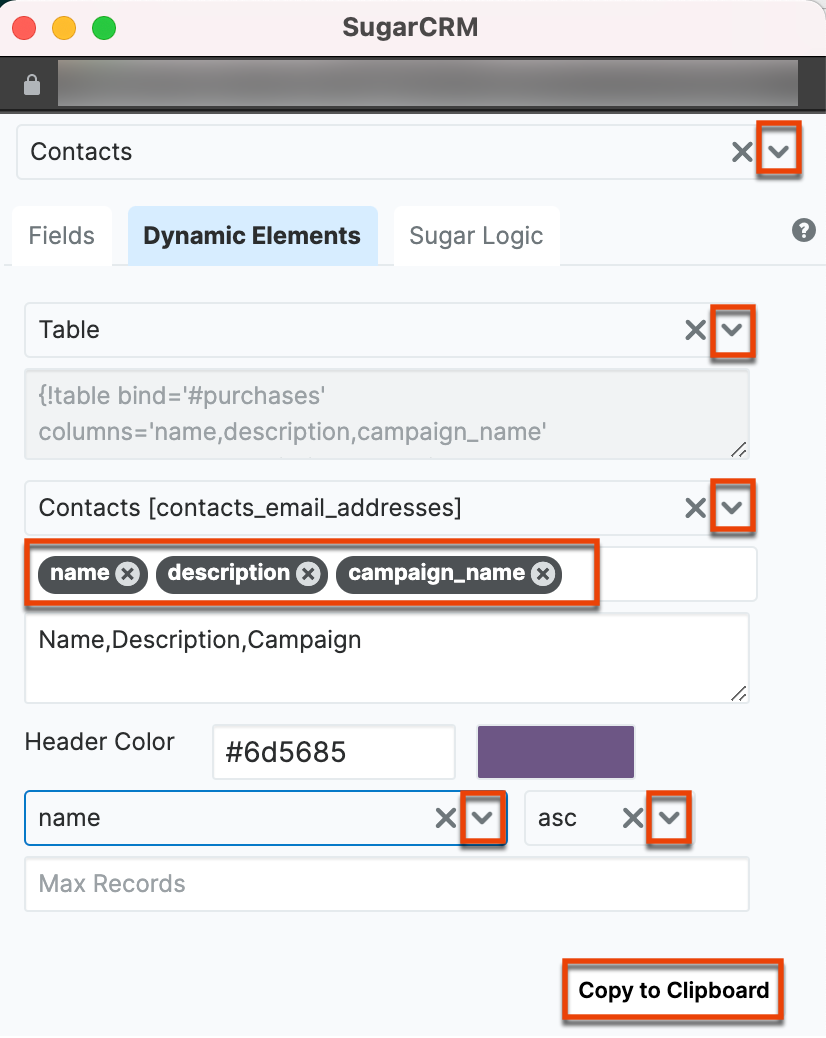Switch to the Sugar Logic tab
Viewport: 826px width, 1038px height.
(476, 235)
